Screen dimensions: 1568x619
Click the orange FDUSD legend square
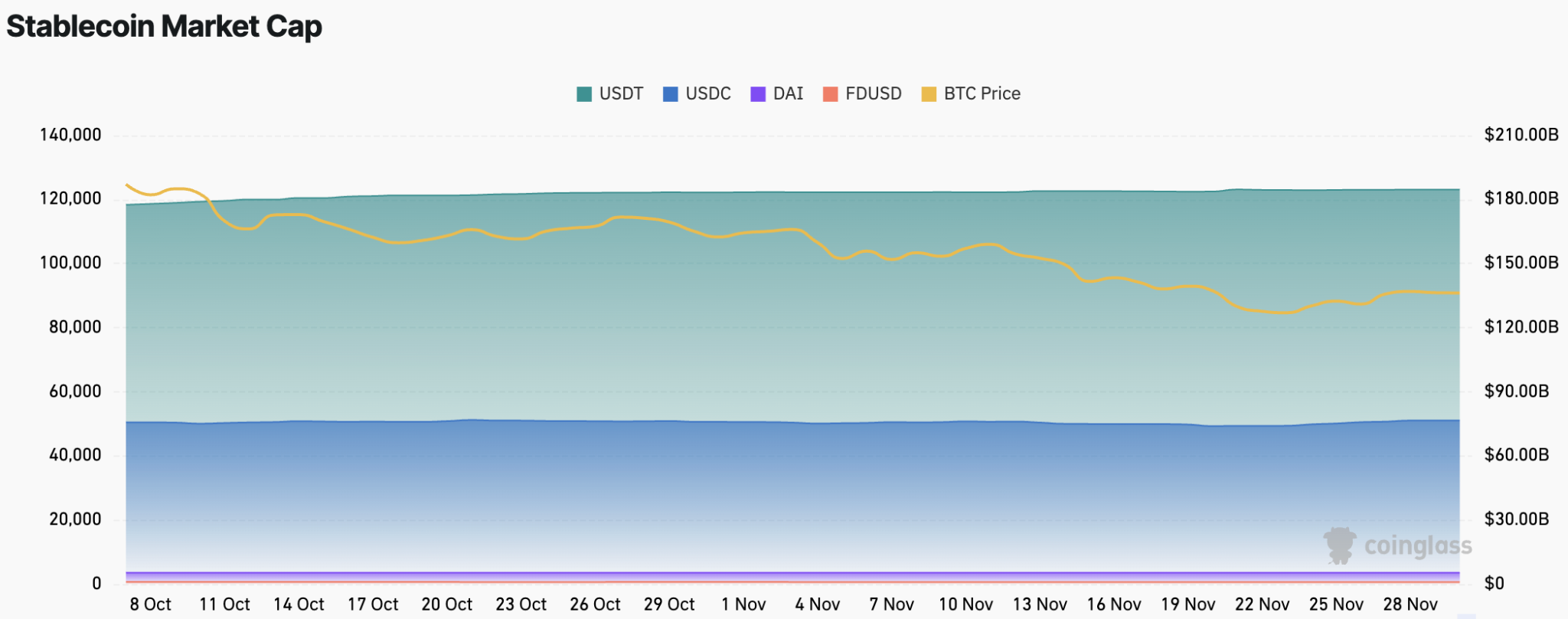point(830,94)
